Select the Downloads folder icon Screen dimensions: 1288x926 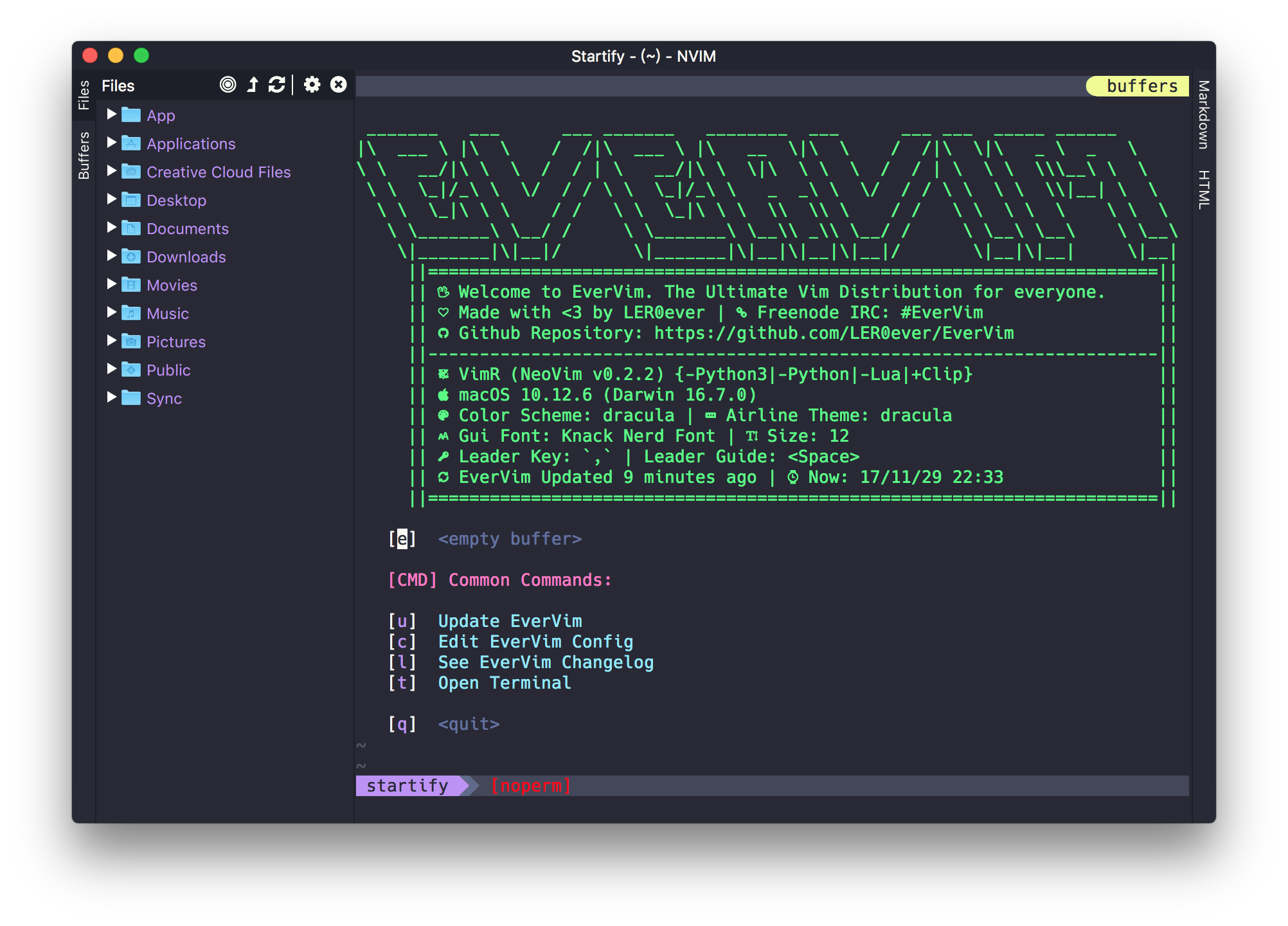click(x=131, y=257)
